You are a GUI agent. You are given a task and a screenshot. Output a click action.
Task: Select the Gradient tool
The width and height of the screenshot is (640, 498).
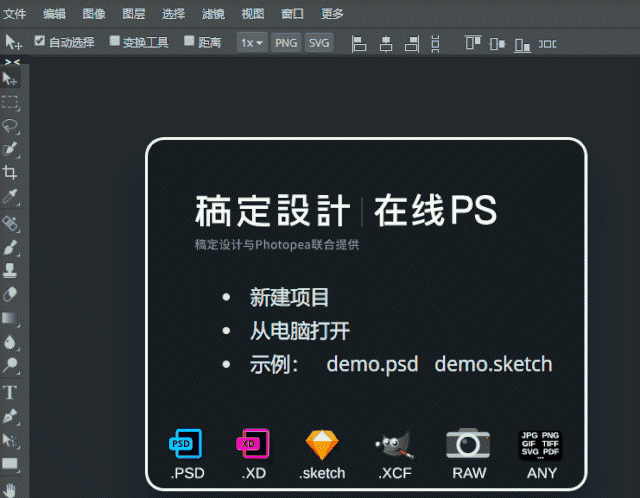pos(10,318)
